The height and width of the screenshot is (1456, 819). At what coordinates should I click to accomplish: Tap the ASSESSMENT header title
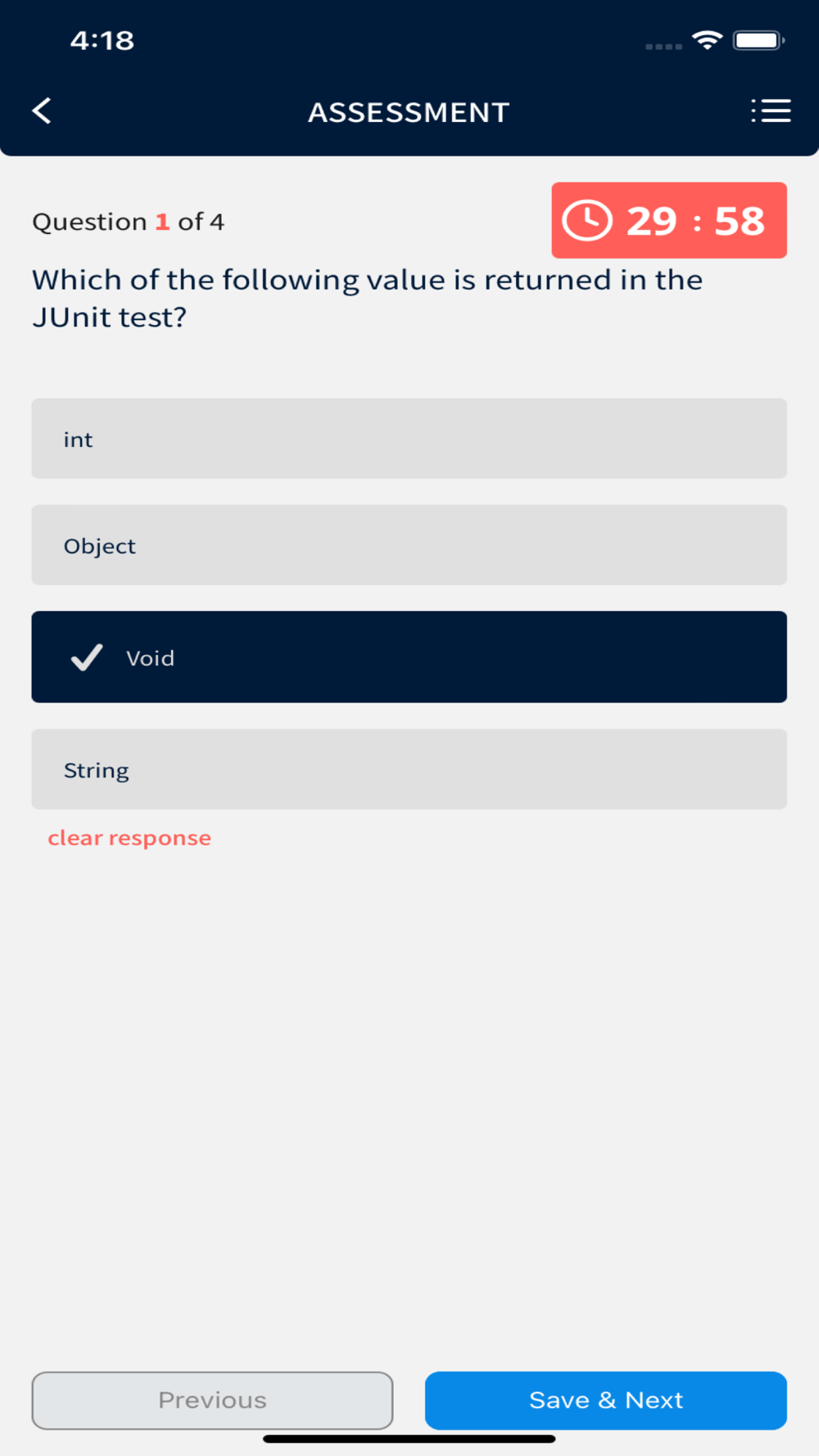409,112
